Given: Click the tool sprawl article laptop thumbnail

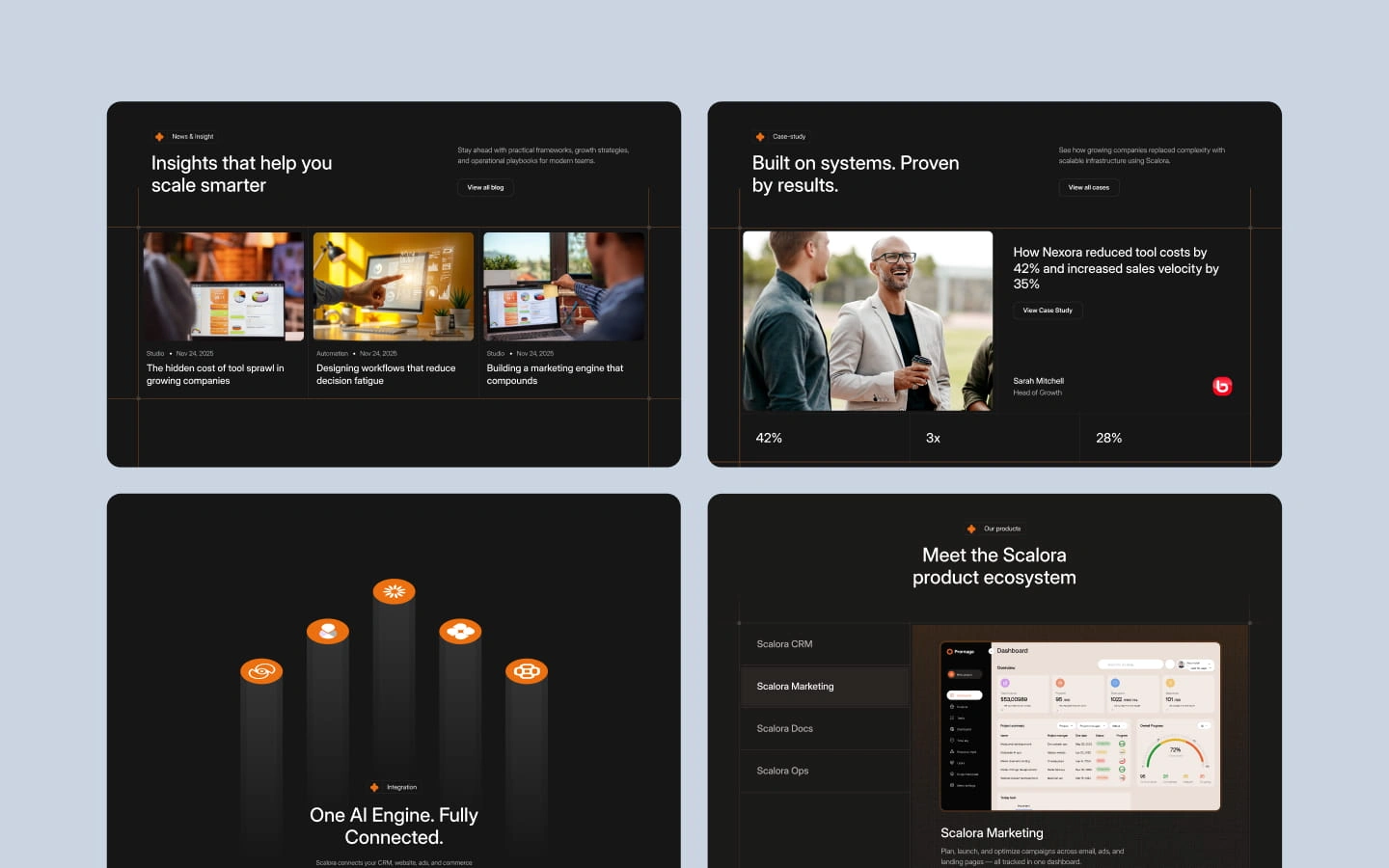Looking at the screenshot, I should pyautogui.click(x=224, y=286).
